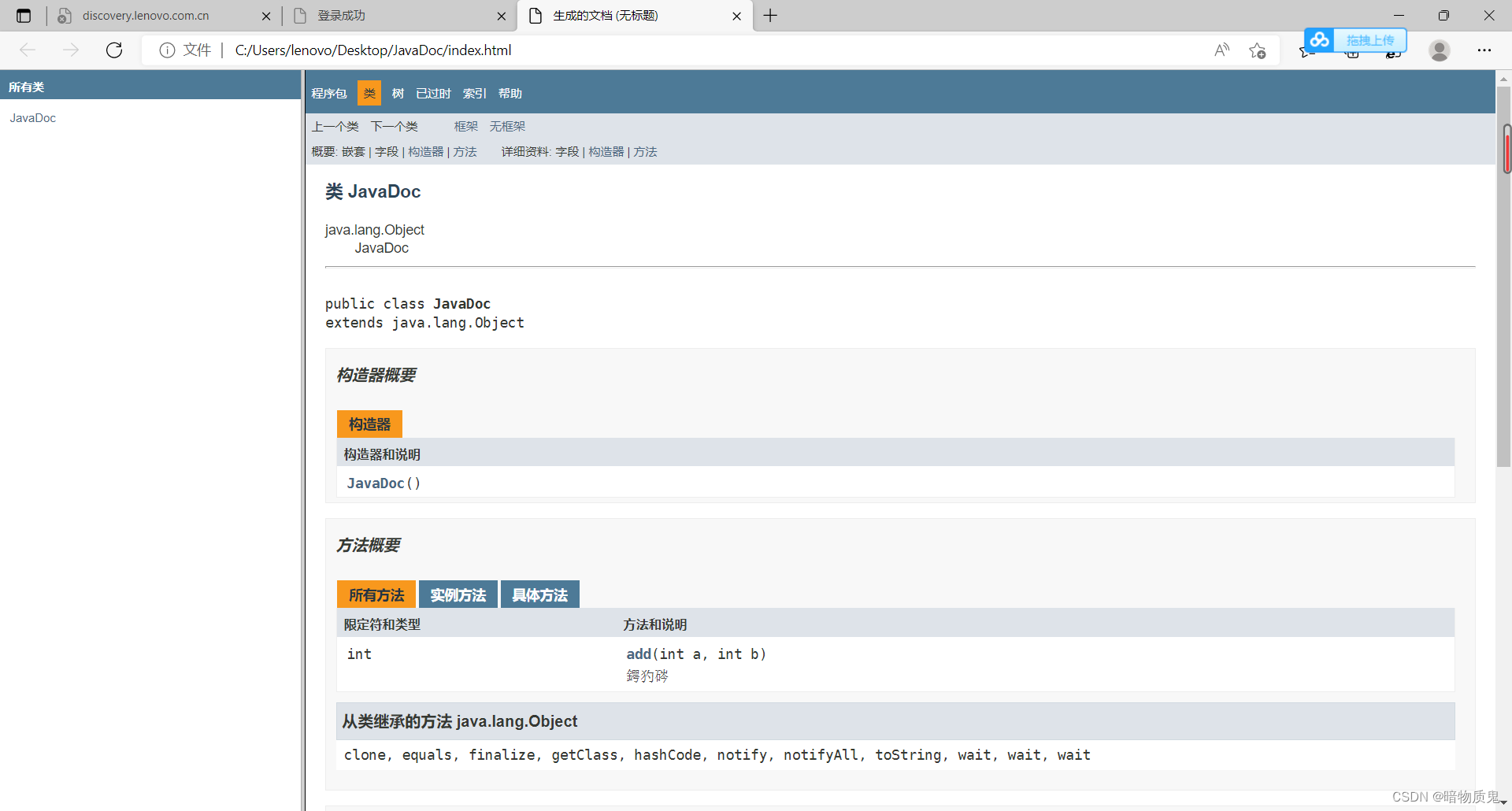Click the Baidu cloud upload icon

1319,39
